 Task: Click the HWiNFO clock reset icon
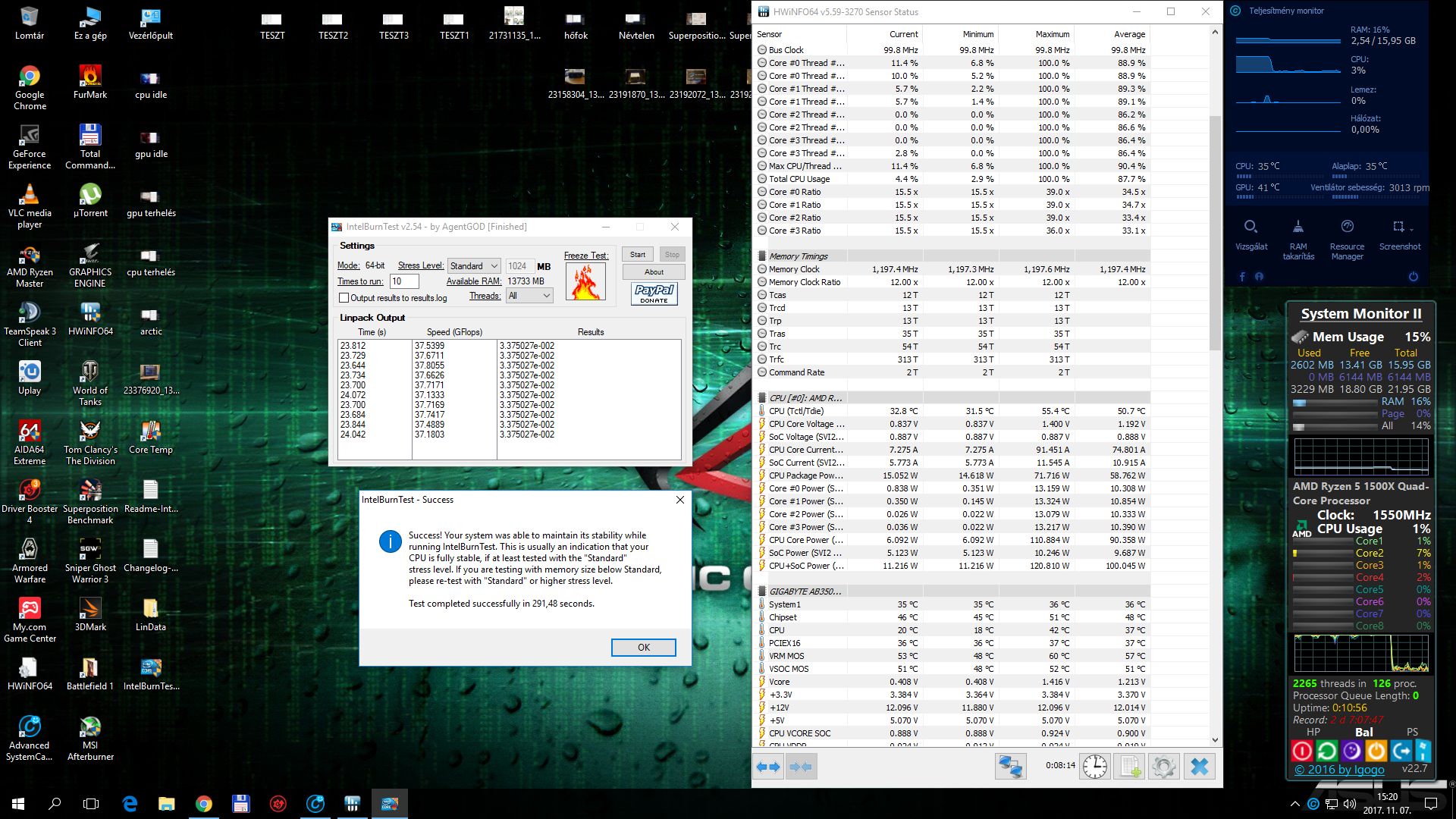pyautogui.click(x=1094, y=767)
